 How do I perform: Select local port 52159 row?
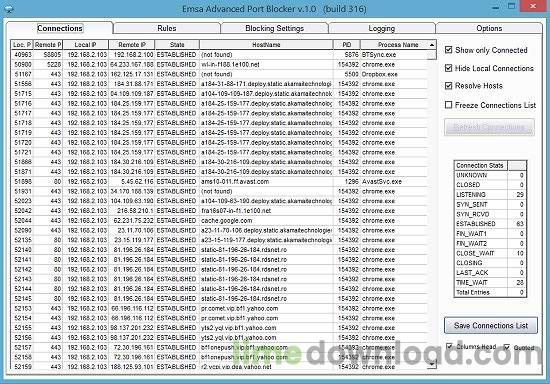[x=219, y=366]
